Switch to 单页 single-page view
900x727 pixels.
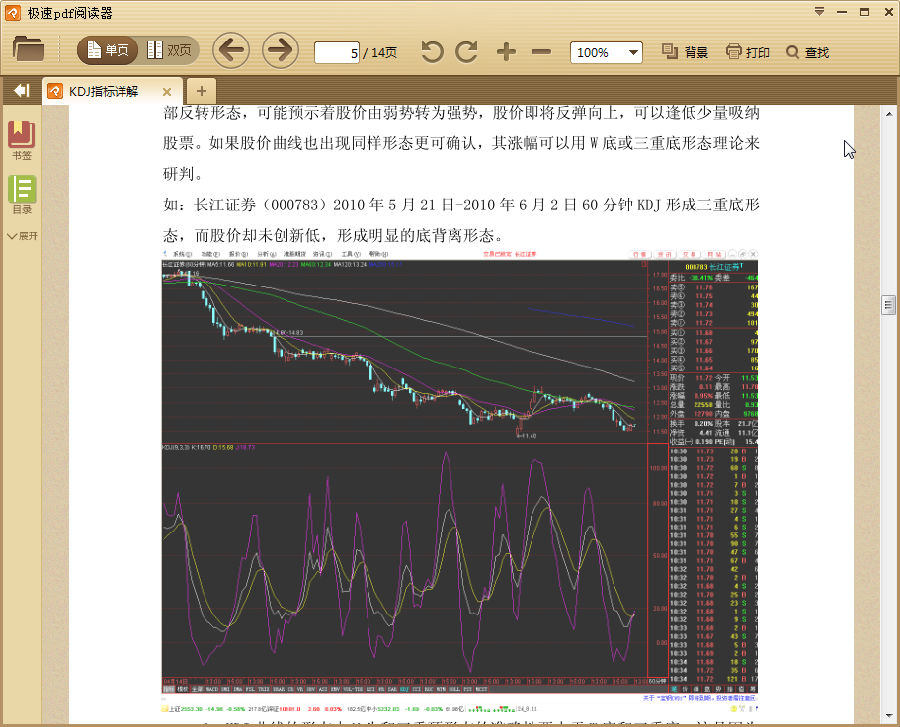click(107, 50)
